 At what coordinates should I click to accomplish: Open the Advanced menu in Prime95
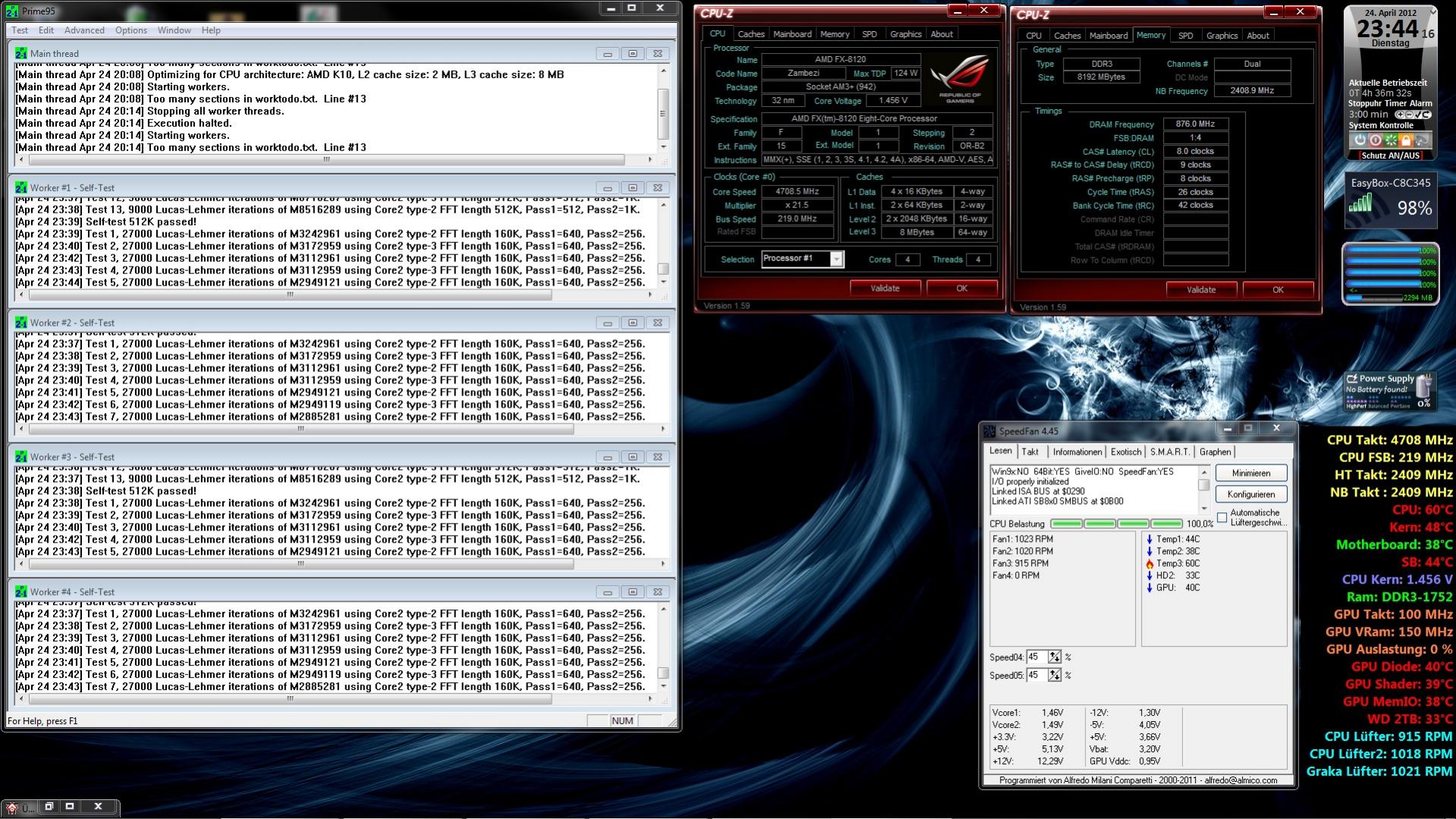click(x=84, y=30)
